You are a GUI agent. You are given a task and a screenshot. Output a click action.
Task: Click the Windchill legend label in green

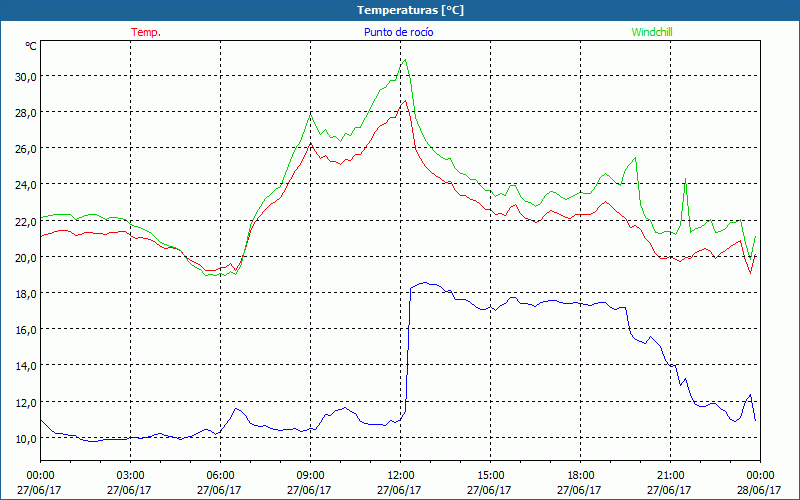[x=652, y=32]
